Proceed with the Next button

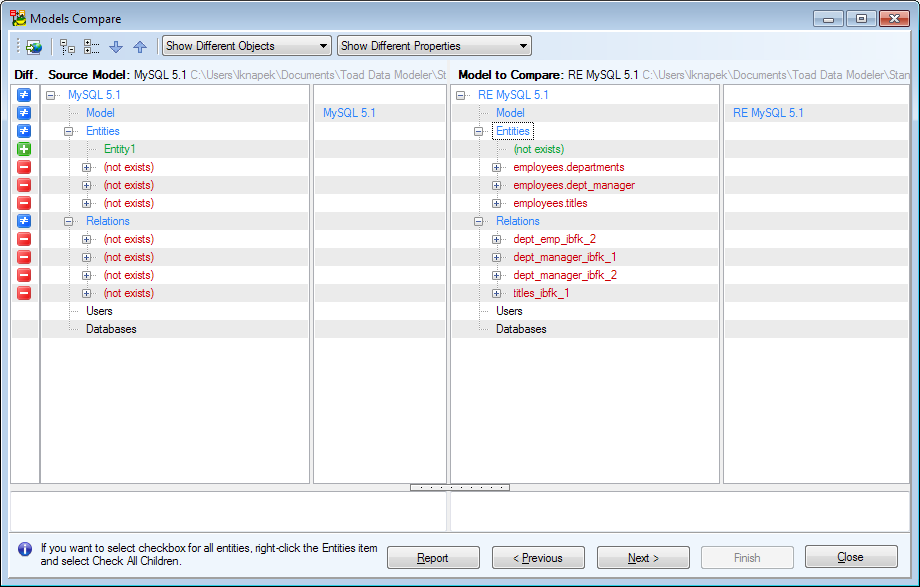(x=643, y=558)
